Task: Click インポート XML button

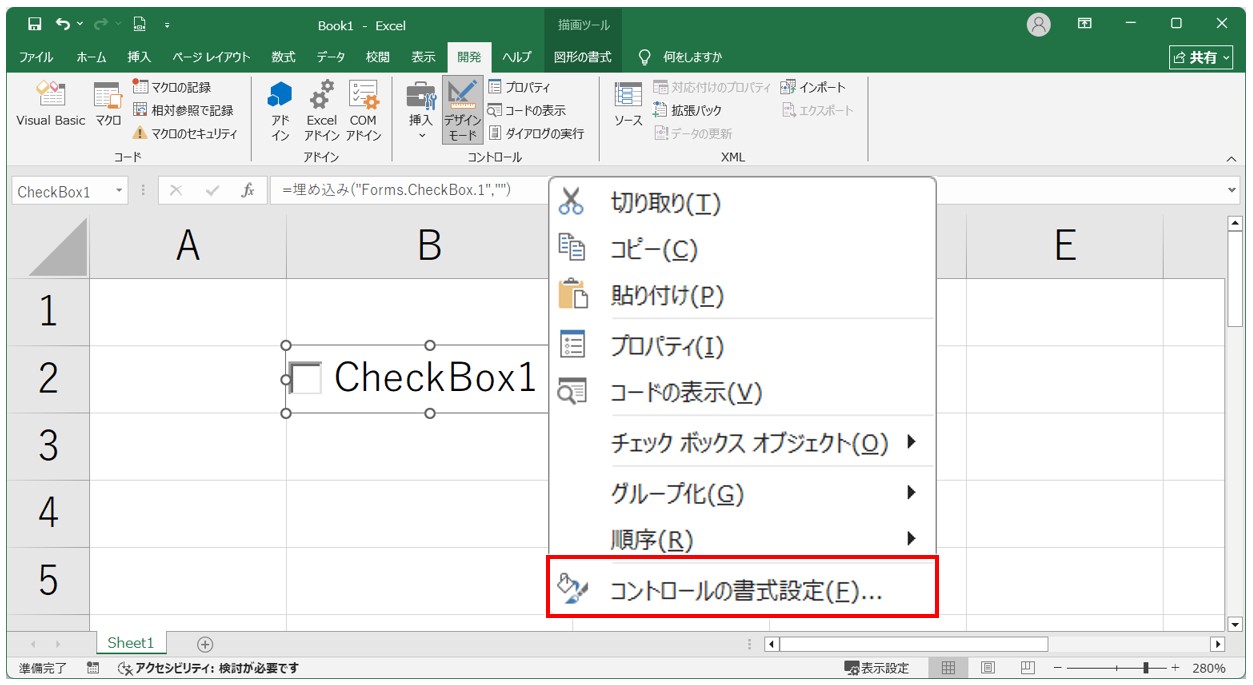Action: pyautogui.click(x=814, y=87)
